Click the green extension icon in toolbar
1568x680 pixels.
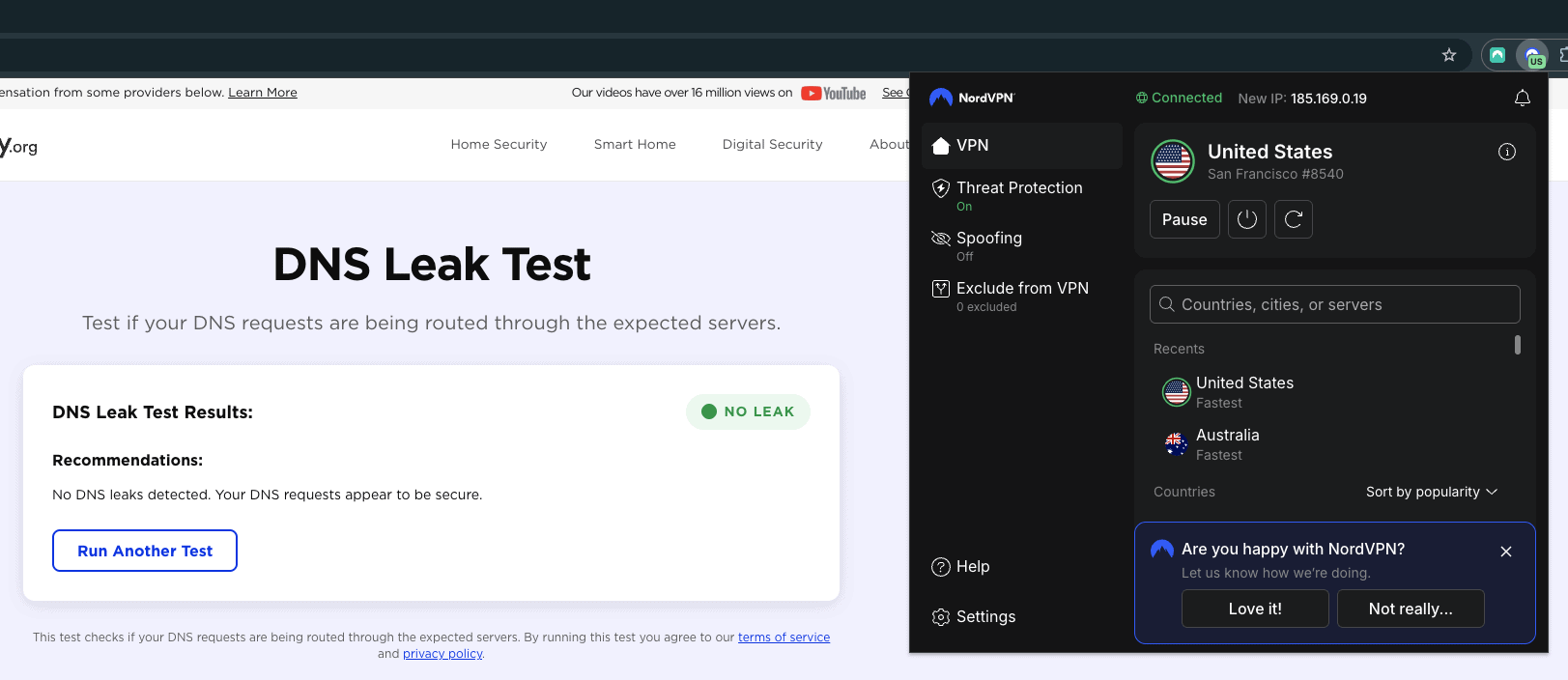point(1497,55)
